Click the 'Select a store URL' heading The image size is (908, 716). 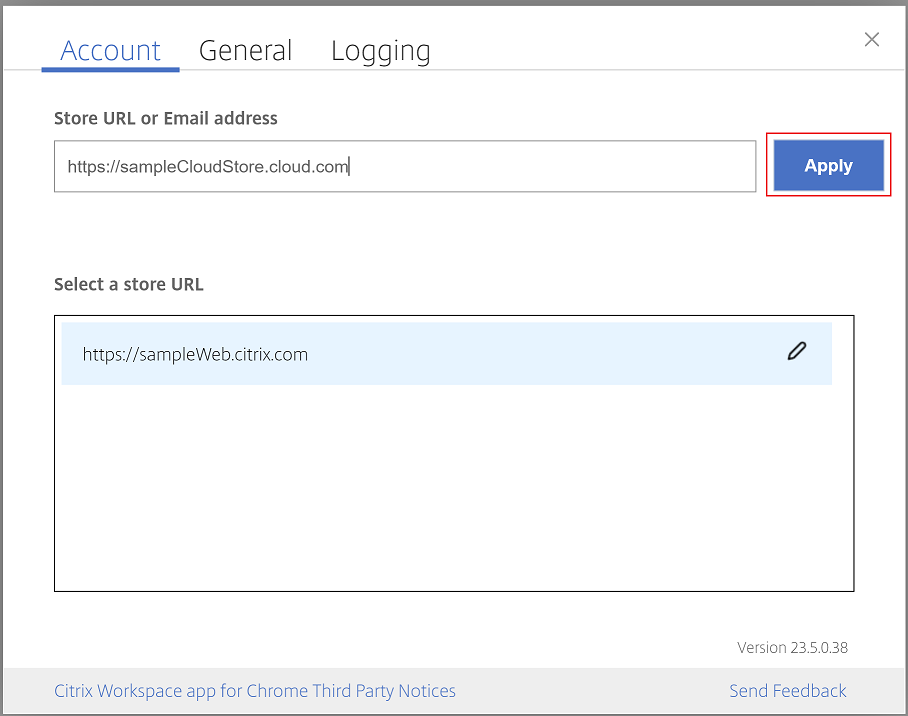click(x=129, y=284)
